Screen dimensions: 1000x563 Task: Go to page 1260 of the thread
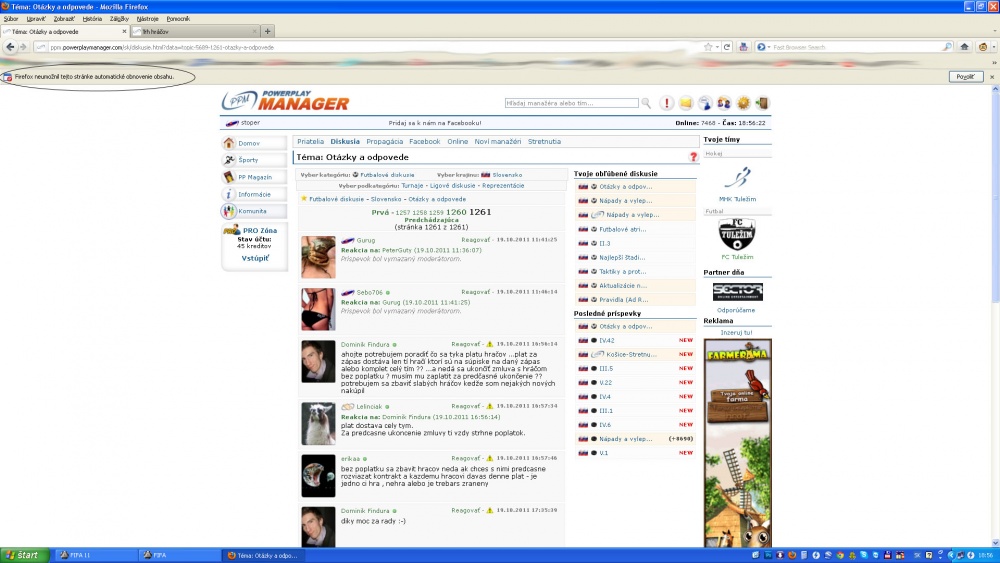(x=456, y=212)
